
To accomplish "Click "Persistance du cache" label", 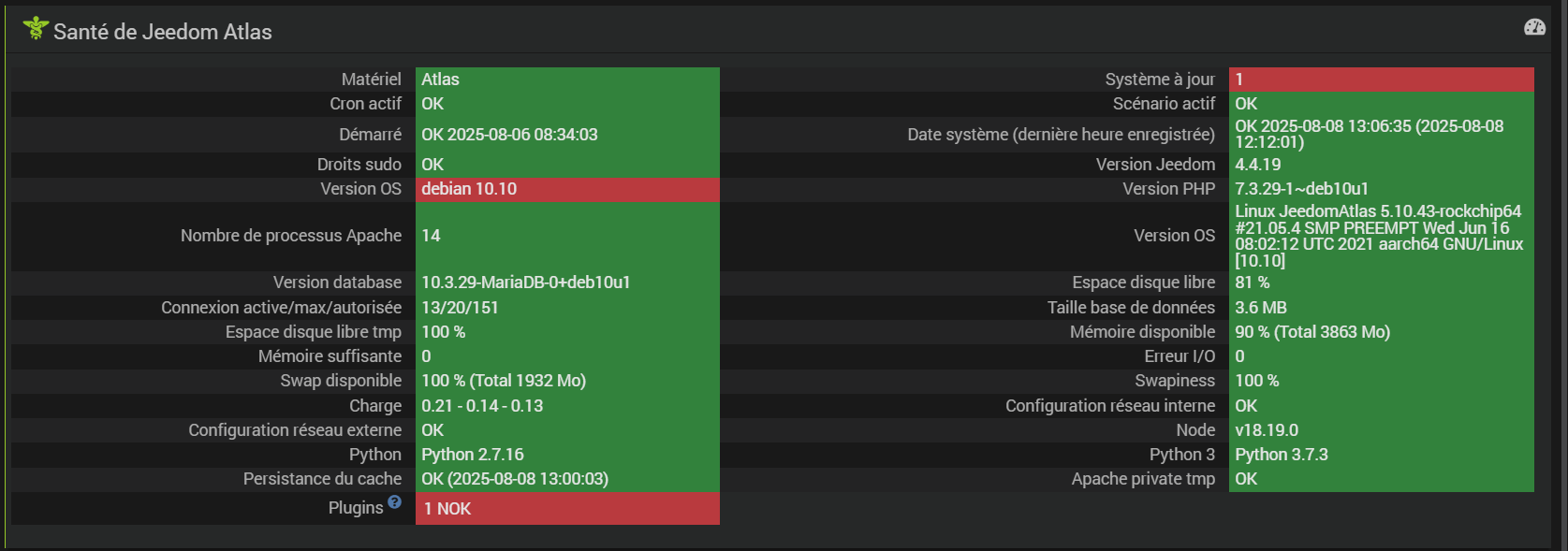I will [x=322, y=479].
